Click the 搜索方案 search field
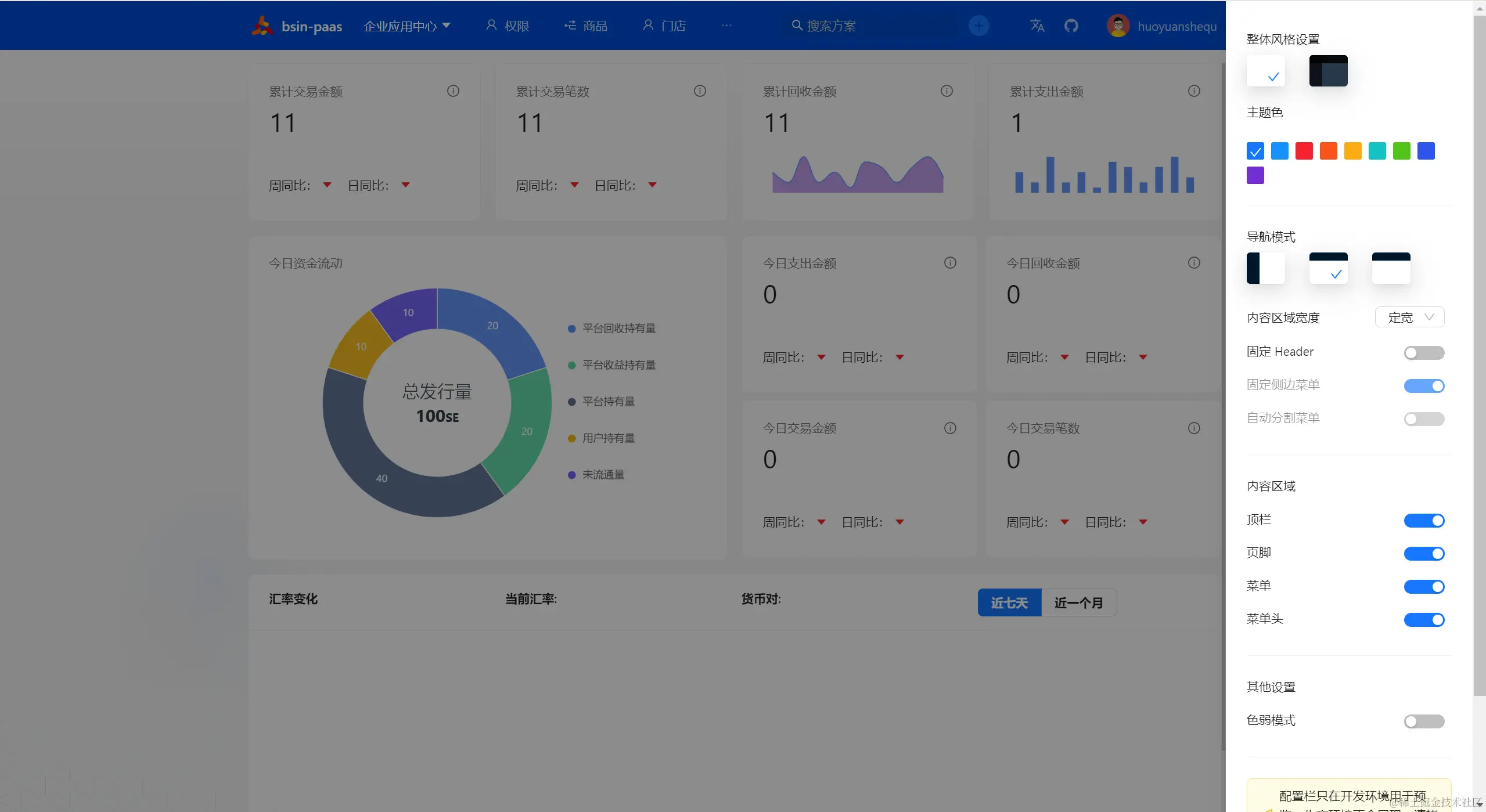This screenshot has height=812, width=1486. pyautogui.click(x=830, y=26)
